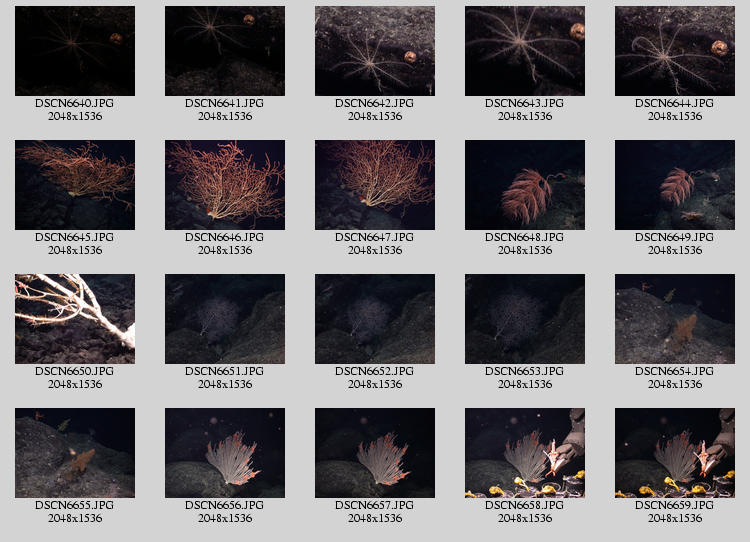Click the DSCN6642.JPG file name
This screenshot has height=542, width=750.
(x=375, y=103)
